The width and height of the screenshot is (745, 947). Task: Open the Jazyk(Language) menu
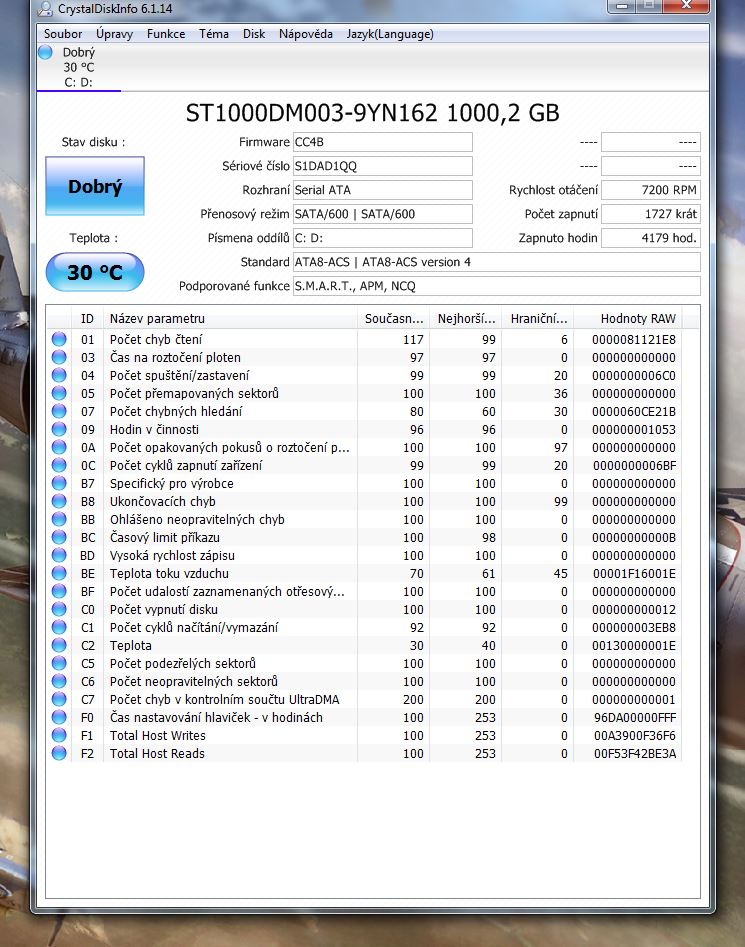(x=390, y=34)
